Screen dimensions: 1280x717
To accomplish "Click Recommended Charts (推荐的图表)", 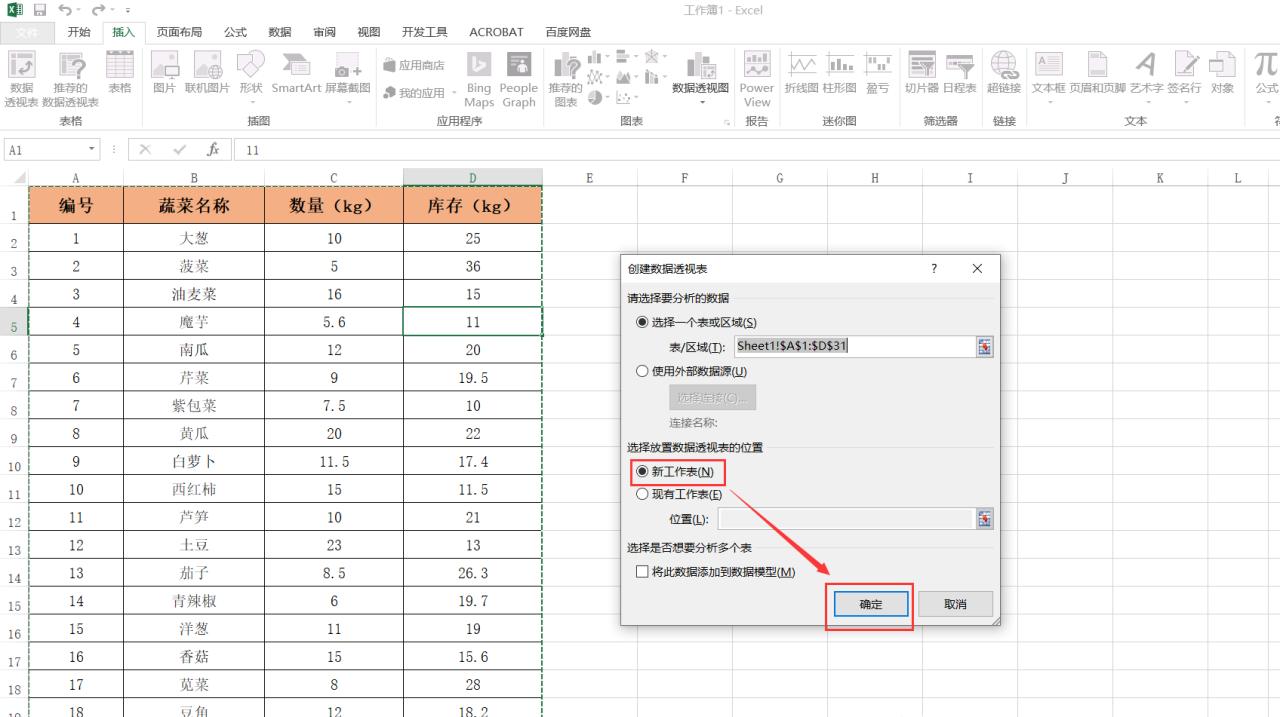I will 565,78.
